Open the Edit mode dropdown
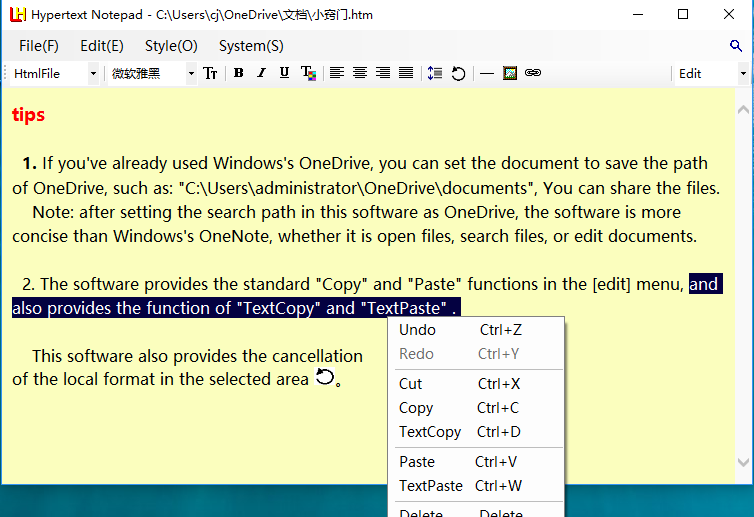 [x=743, y=74]
